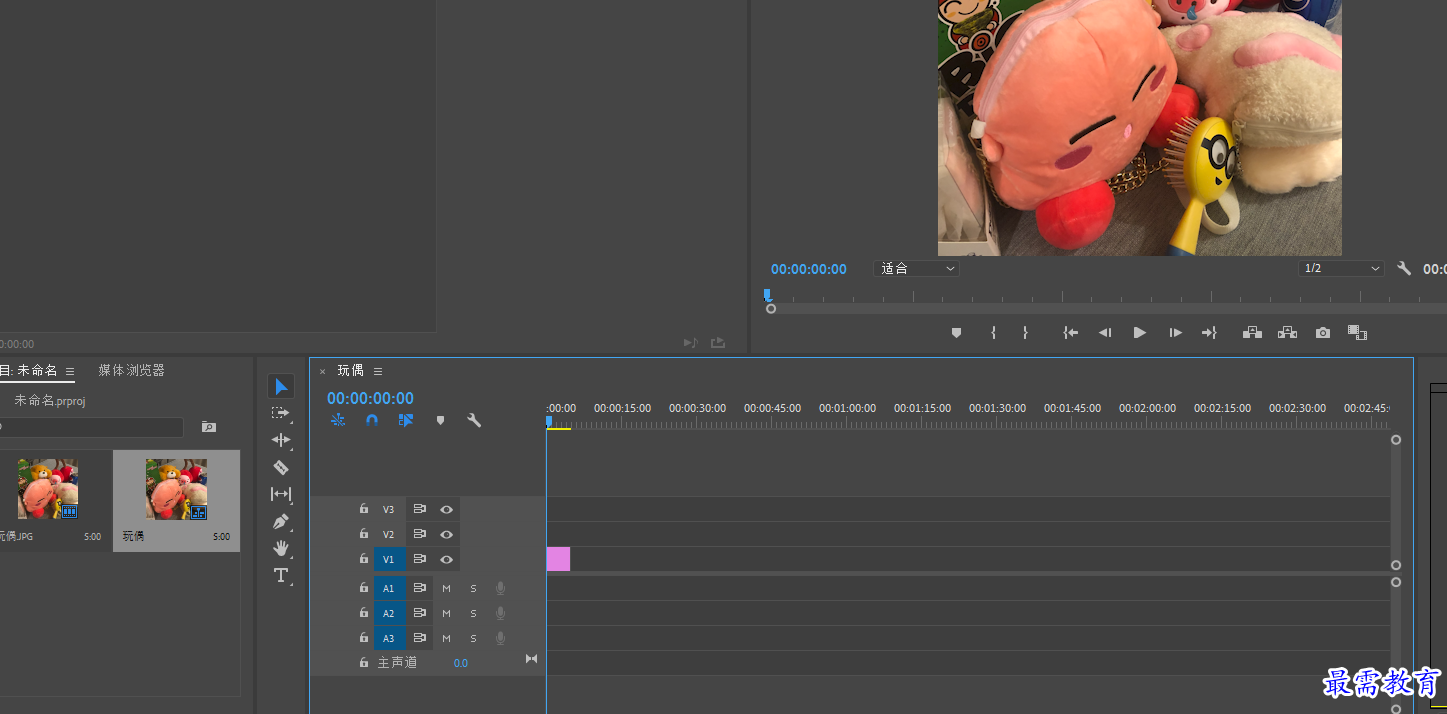Select the 玩偶 sequence thumbnail
The height and width of the screenshot is (714, 1447).
pos(176,489)
